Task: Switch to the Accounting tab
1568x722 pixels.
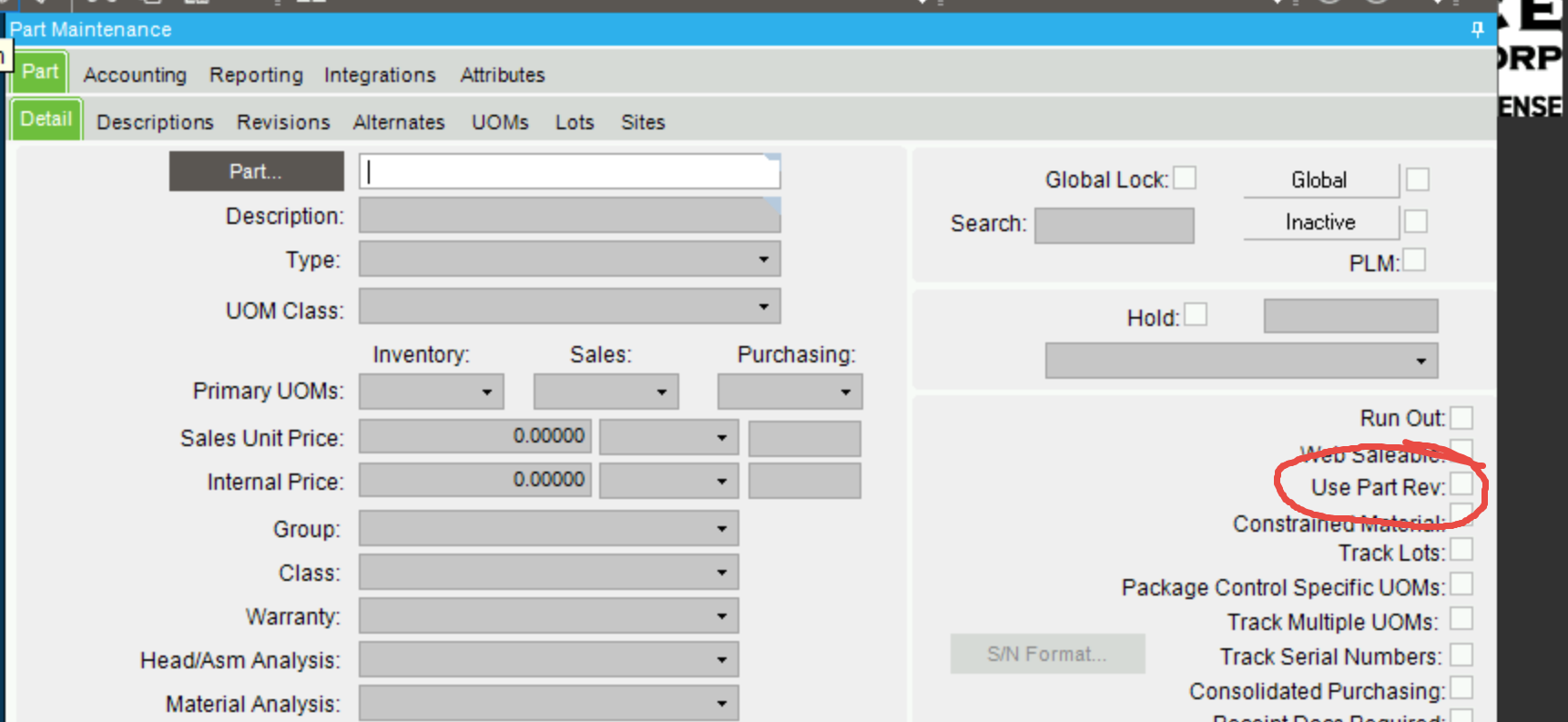Action: pyautogui.click(x=135, y=75)
